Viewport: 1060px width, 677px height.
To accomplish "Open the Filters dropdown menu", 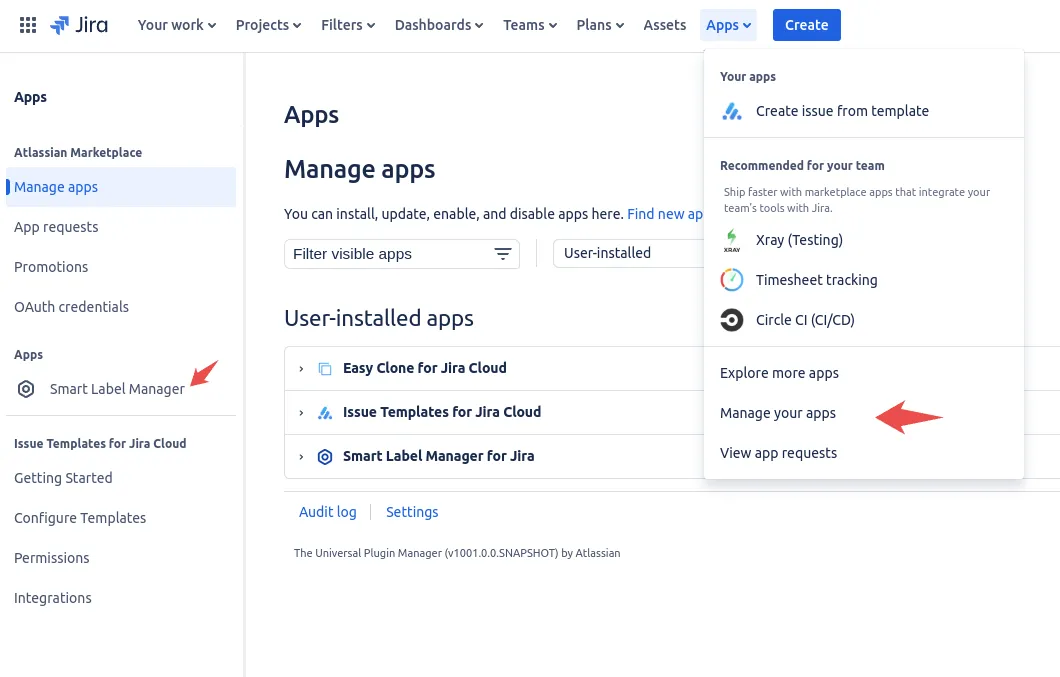I will pos(347,25).
